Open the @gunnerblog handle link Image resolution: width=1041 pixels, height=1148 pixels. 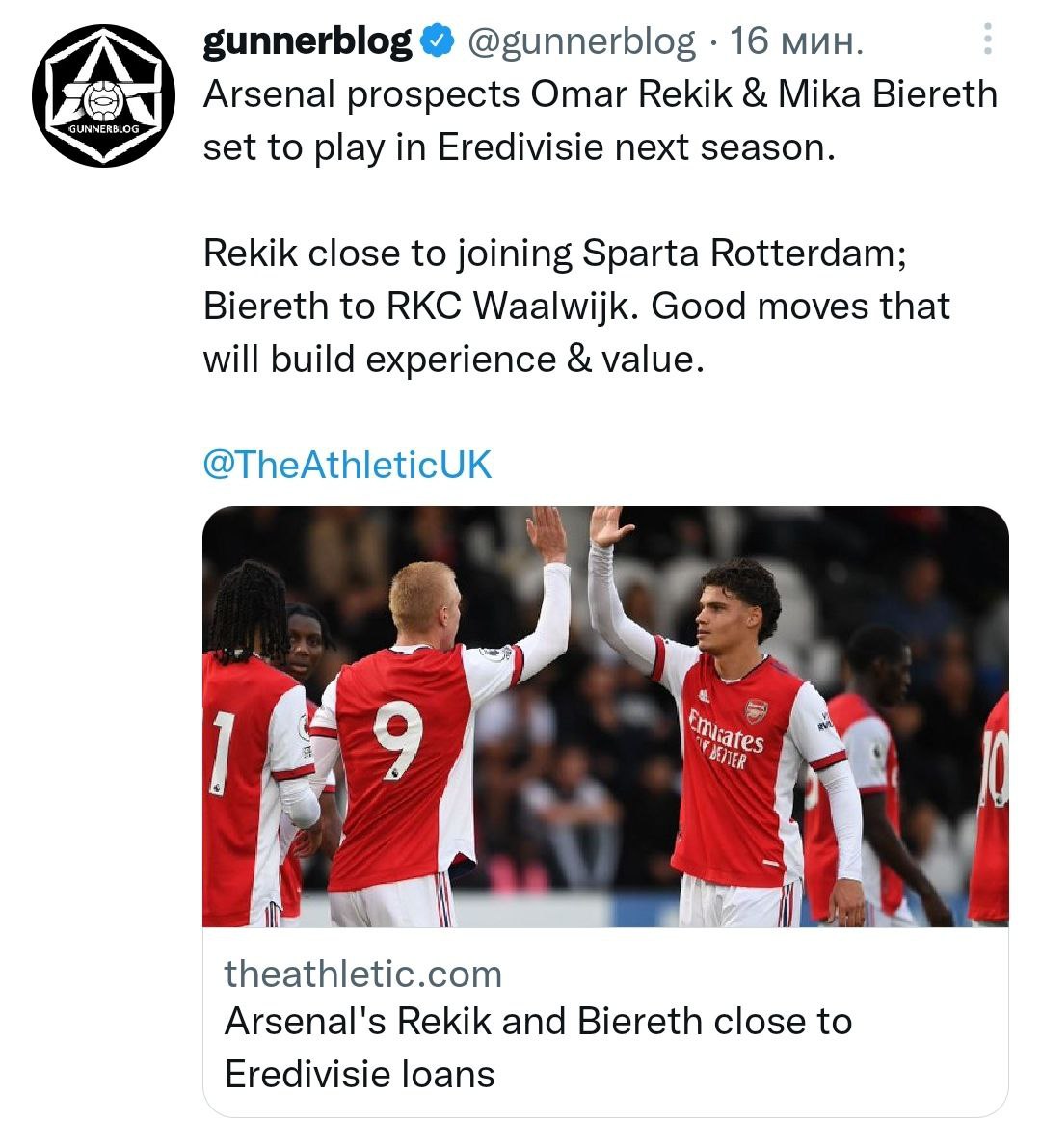pos(580,41)
